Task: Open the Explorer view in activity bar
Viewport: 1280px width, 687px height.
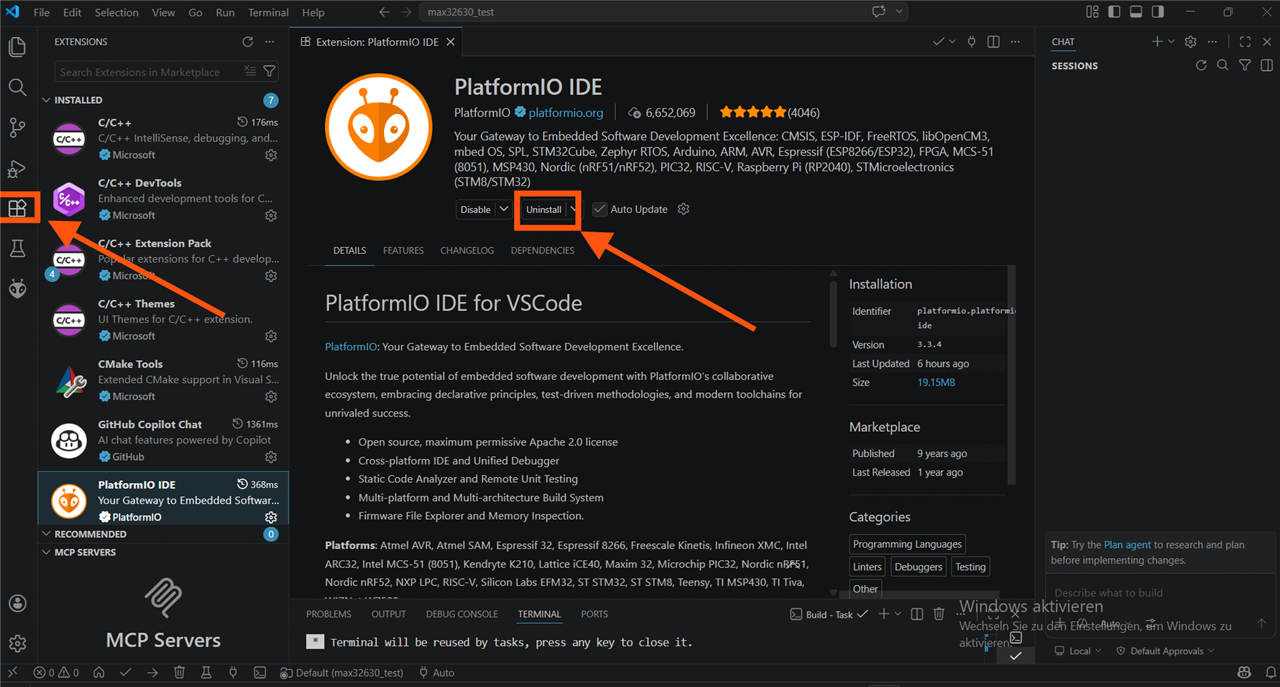Action: point(17,47)
